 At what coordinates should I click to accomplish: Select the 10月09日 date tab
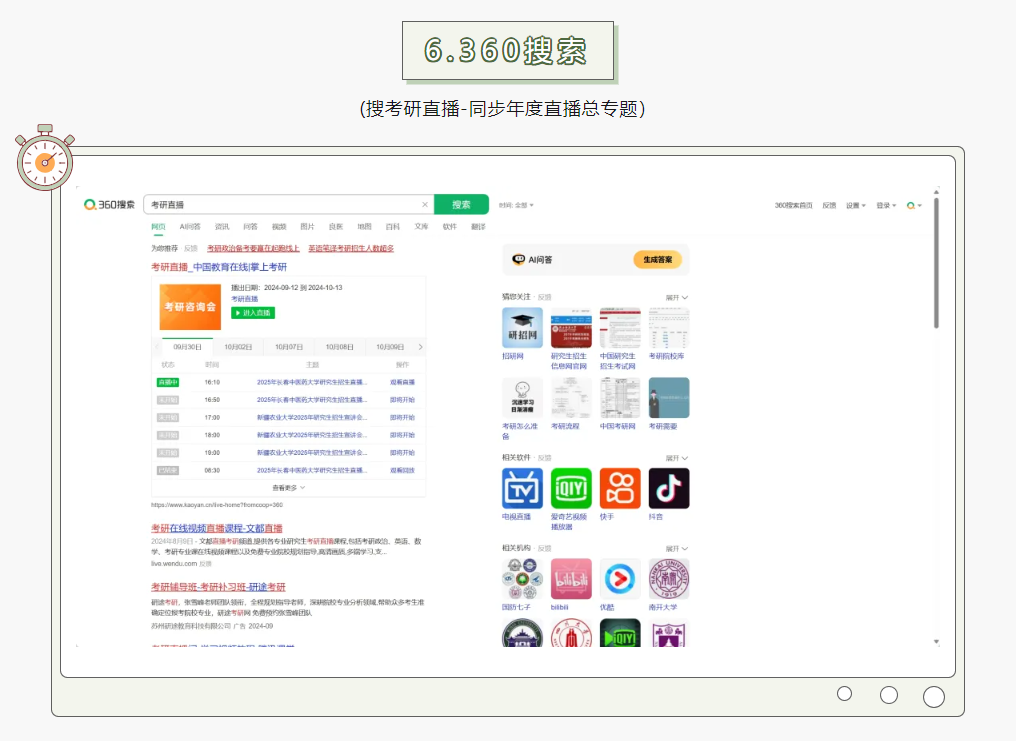[x=390, y=347]
